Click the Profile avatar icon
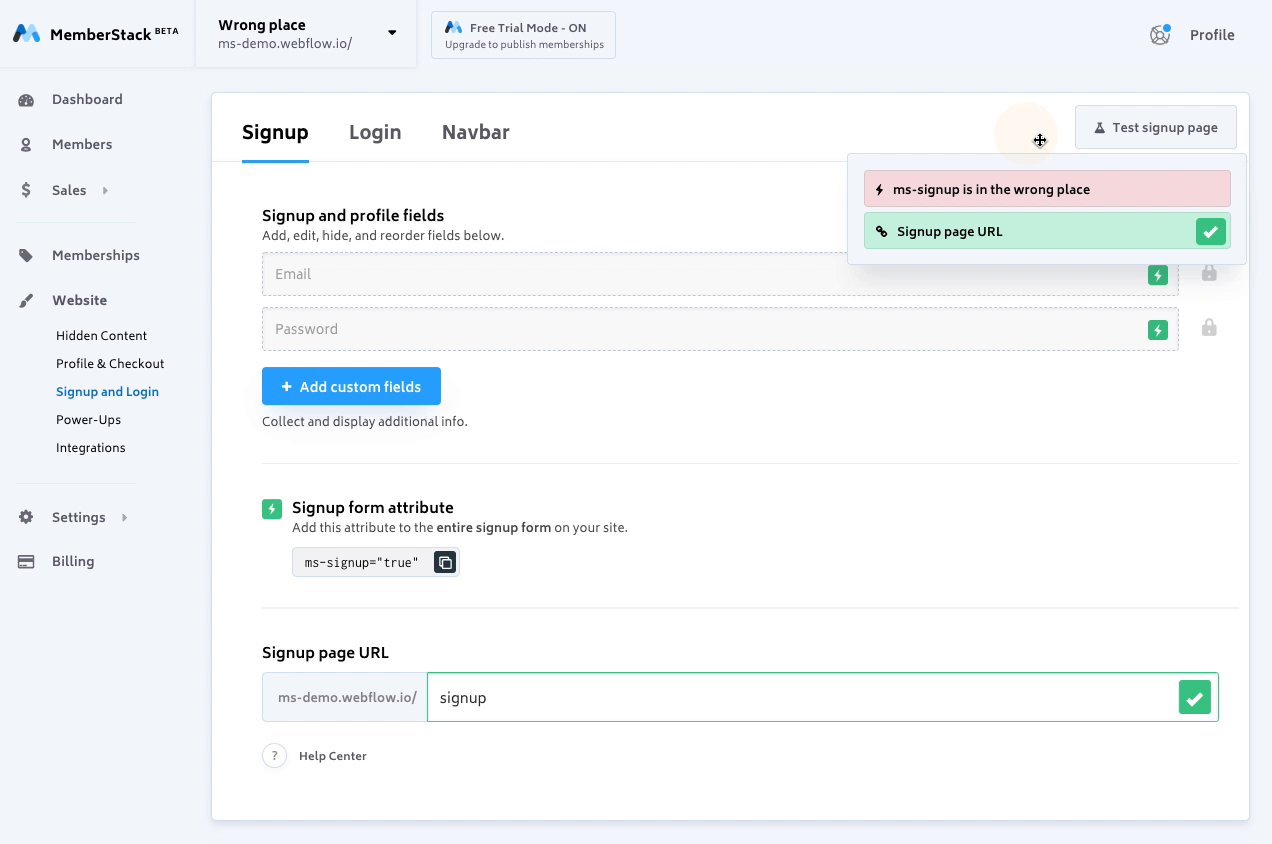The image size is (1272, 844). point(1160,35)
